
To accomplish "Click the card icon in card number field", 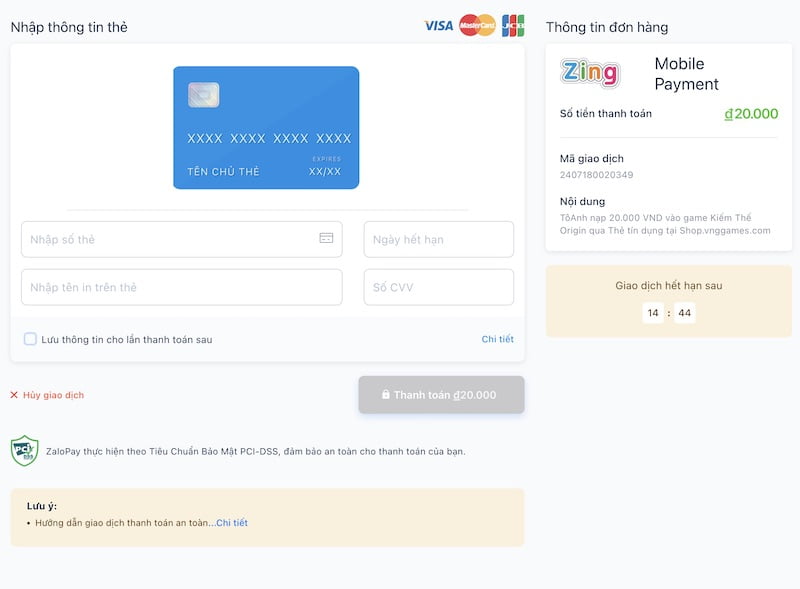I will [326, 238].
